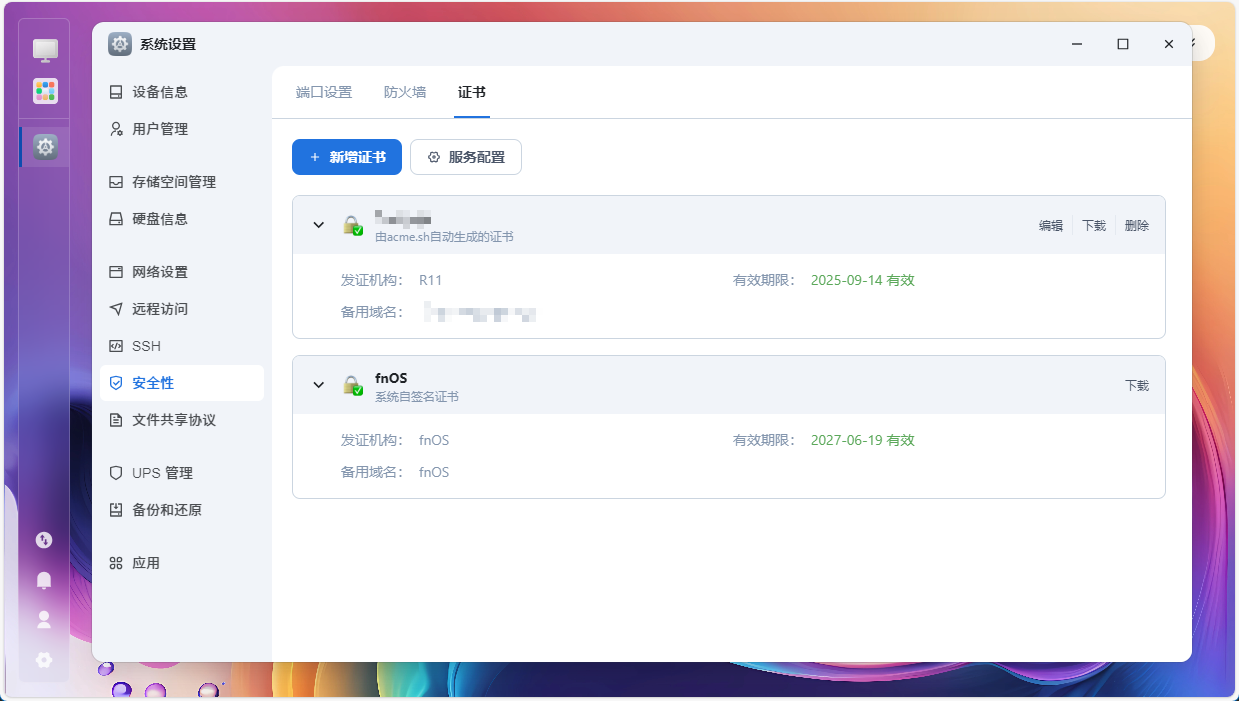Click 编辑 for the acme.sh certificate
The image size is (1239, 701).
(x=1050, y=226)
